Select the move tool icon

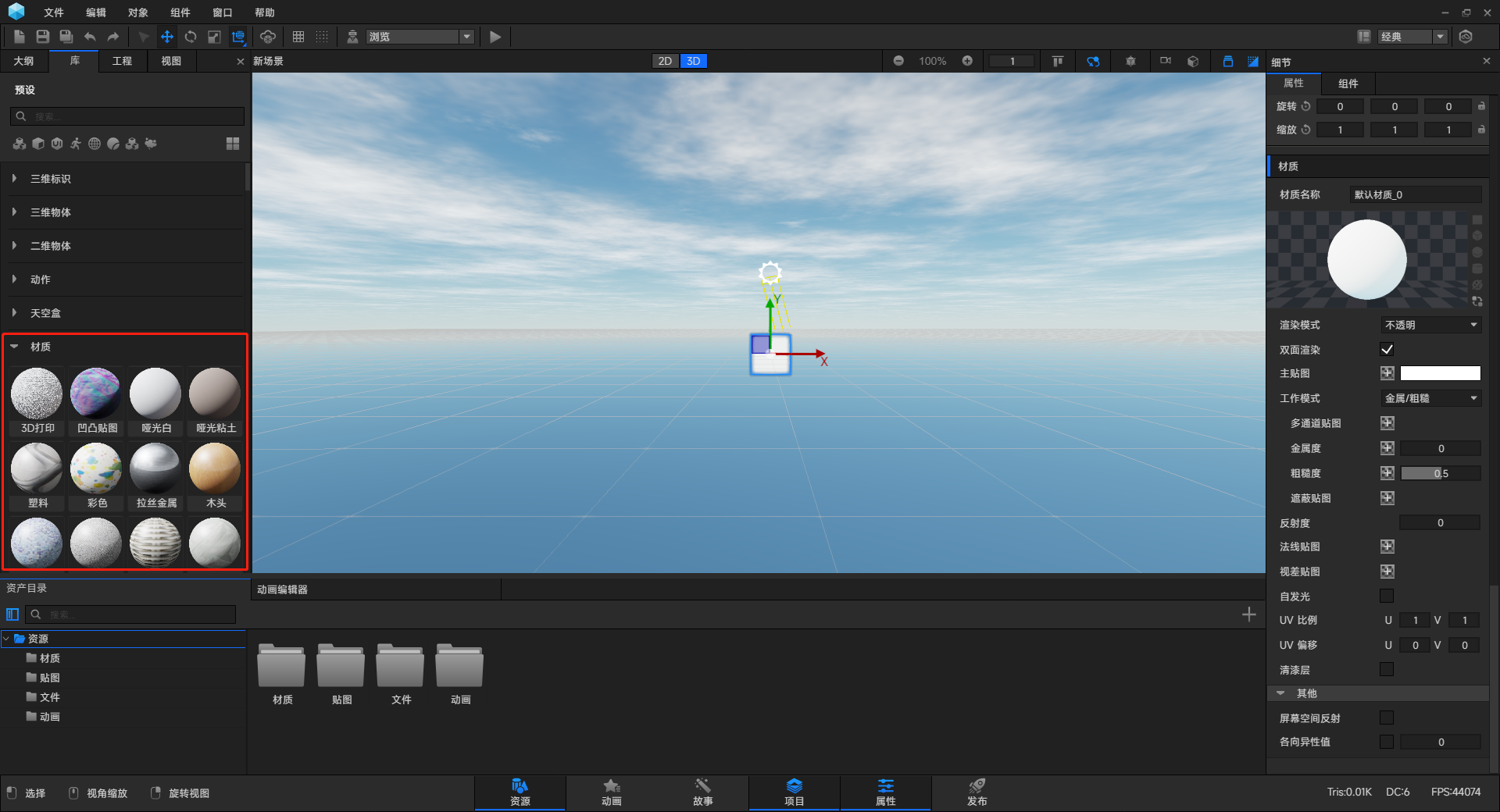click(167, 37)
